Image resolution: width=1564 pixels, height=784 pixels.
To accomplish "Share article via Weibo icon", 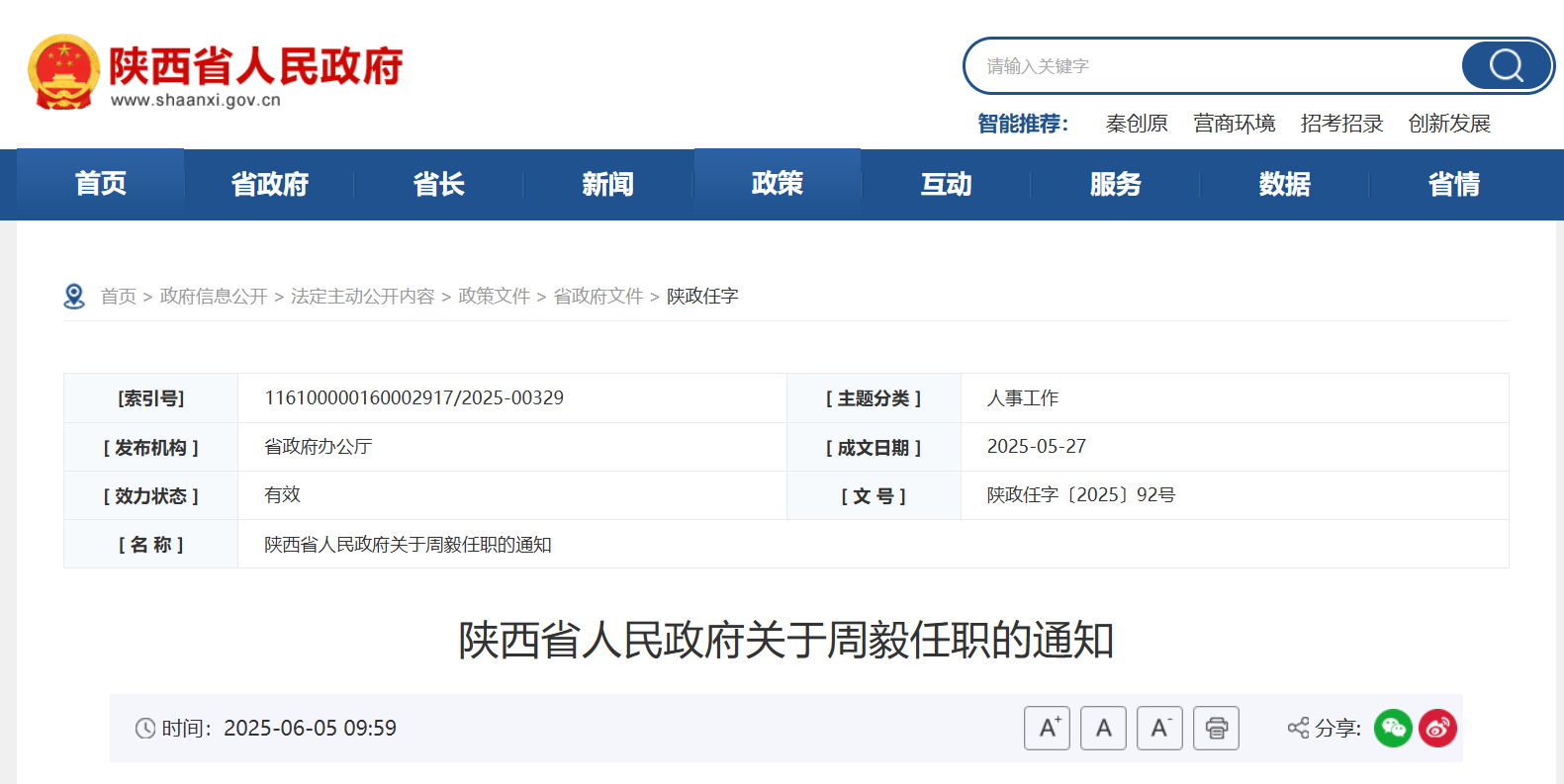I will [x=1437, y=729].
